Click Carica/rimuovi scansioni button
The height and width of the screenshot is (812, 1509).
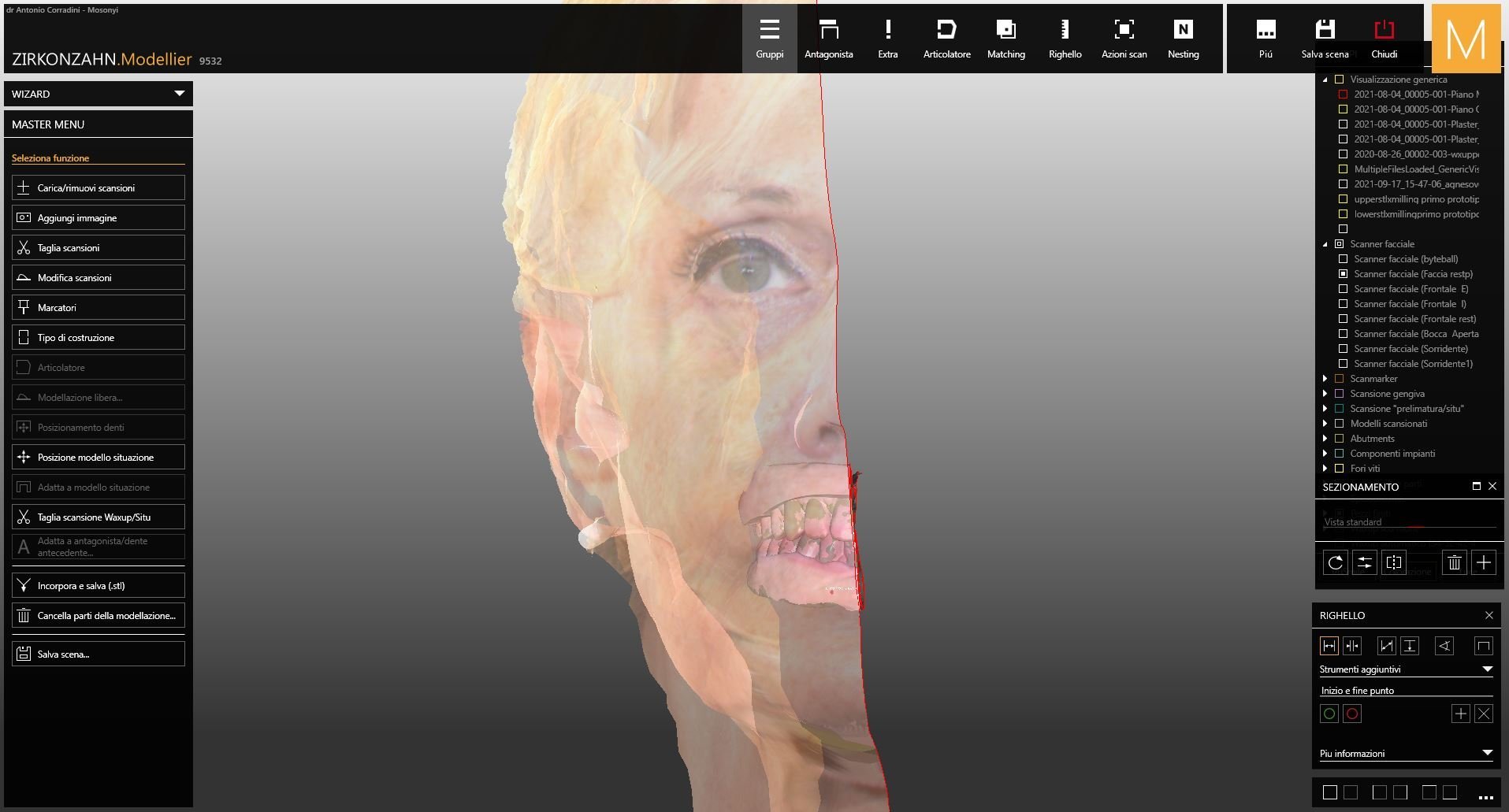pyautogui.click(x=98, y=187)
